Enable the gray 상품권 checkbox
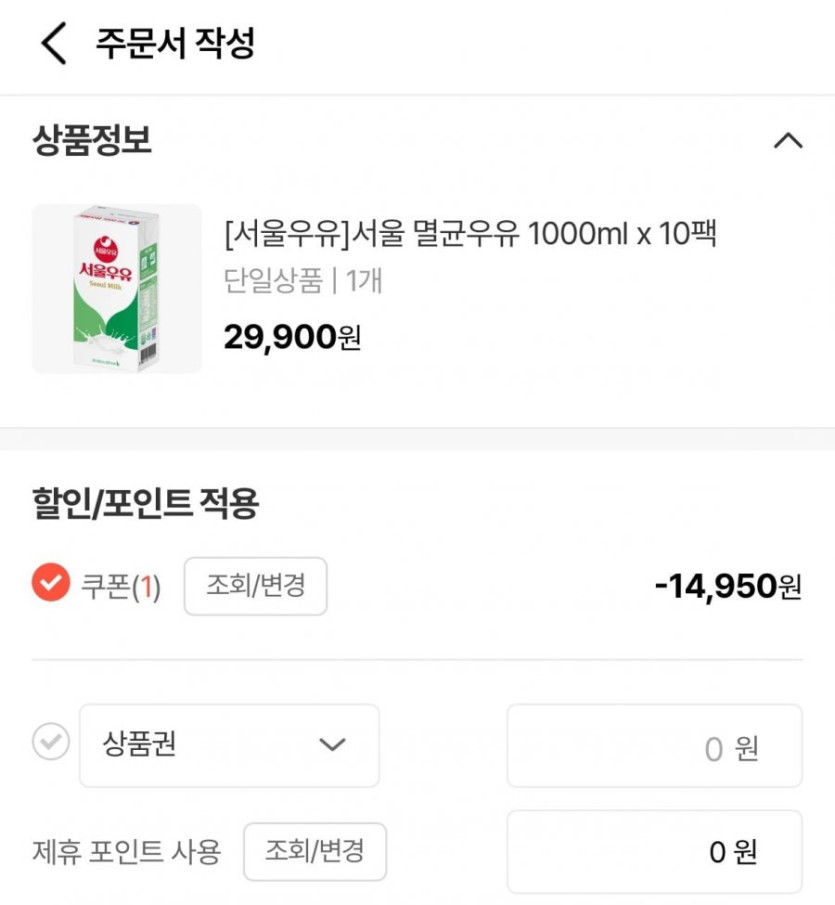This screenshot has width=835, height=905. point(51,743)
